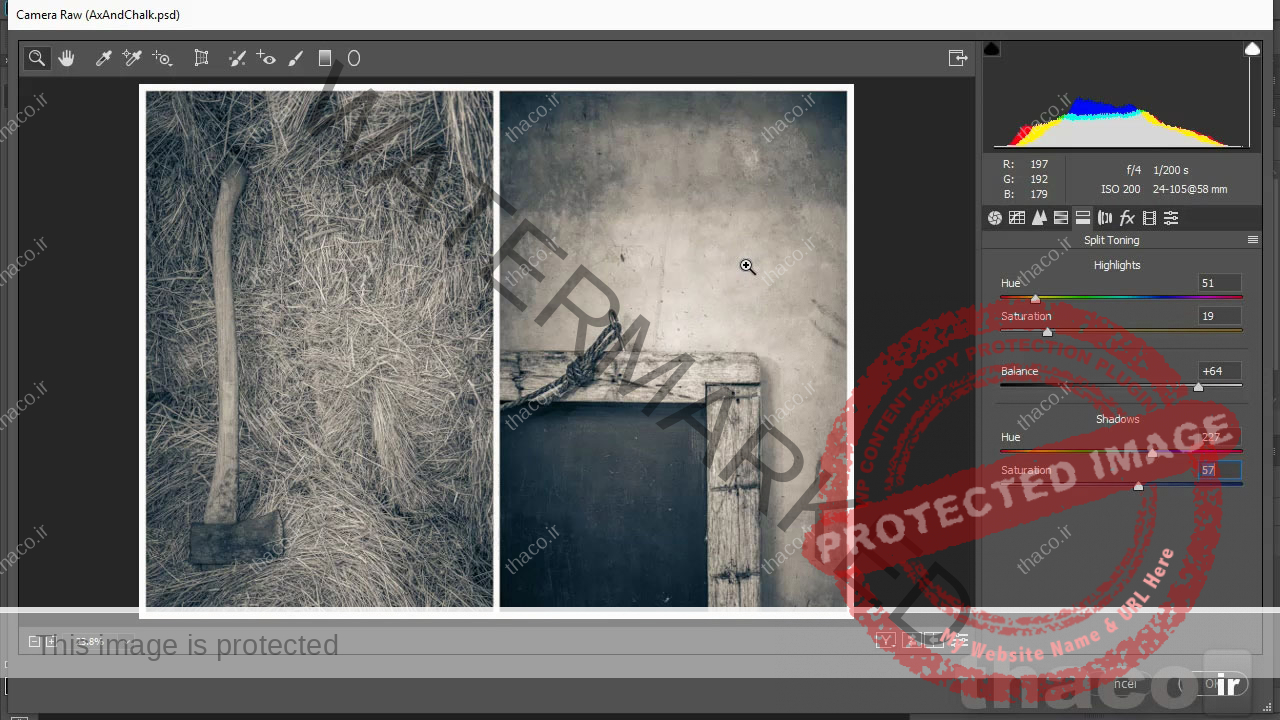The image size is (1280, 720).
Task: Open the Detail panel tab
Action: [1039, 218]
